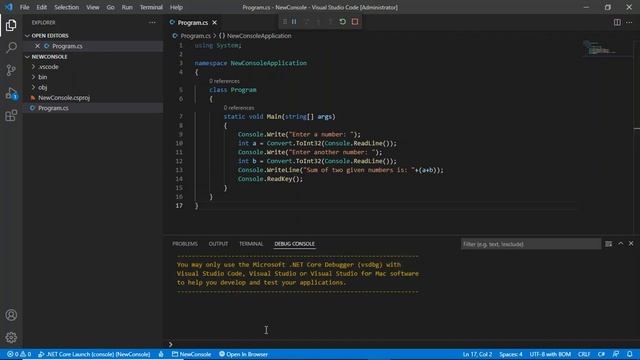Select the Program.cs editor tab
Screen dimensions: 640x360
193,22
